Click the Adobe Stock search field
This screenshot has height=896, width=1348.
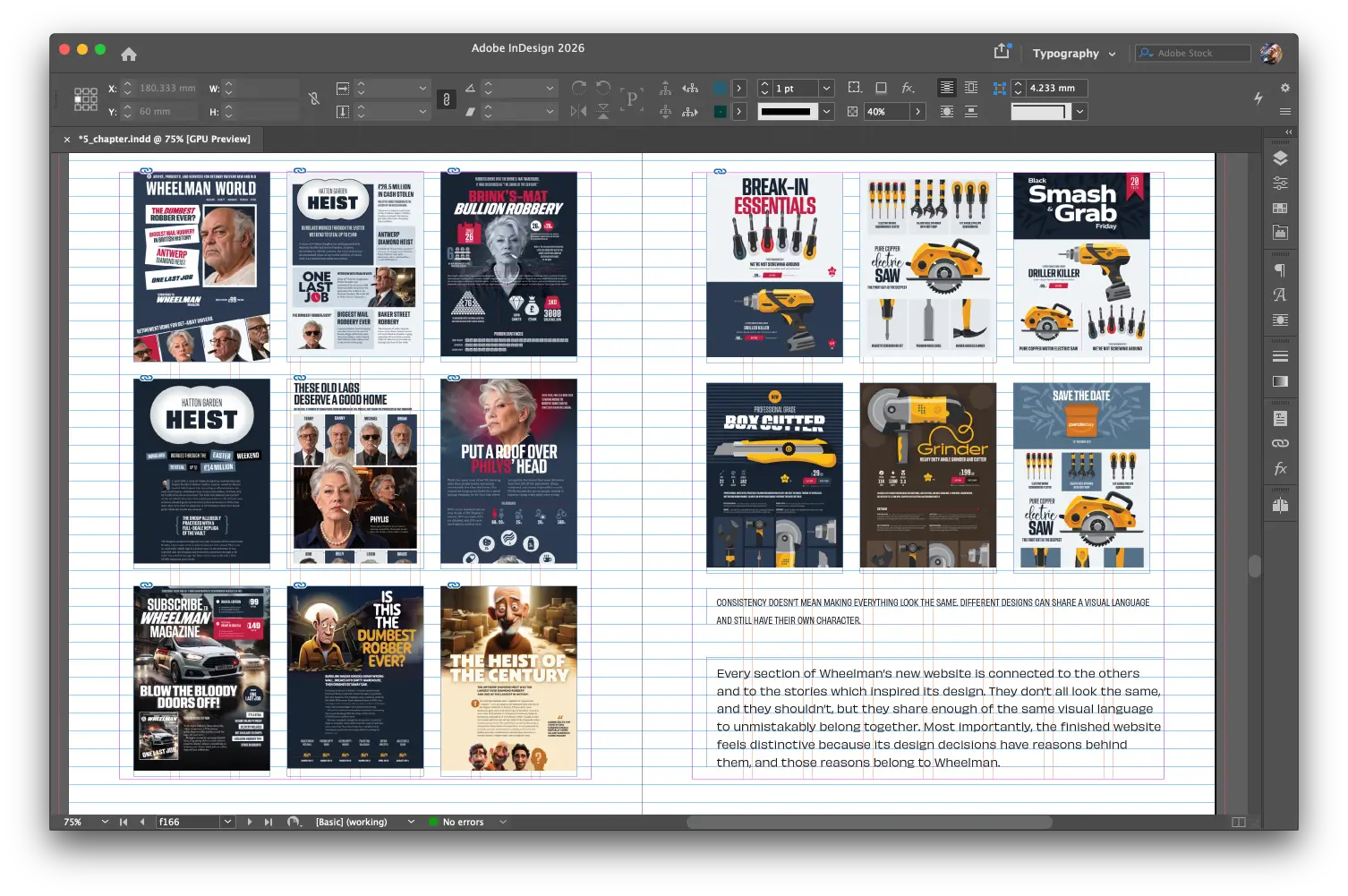[1193, 53]
